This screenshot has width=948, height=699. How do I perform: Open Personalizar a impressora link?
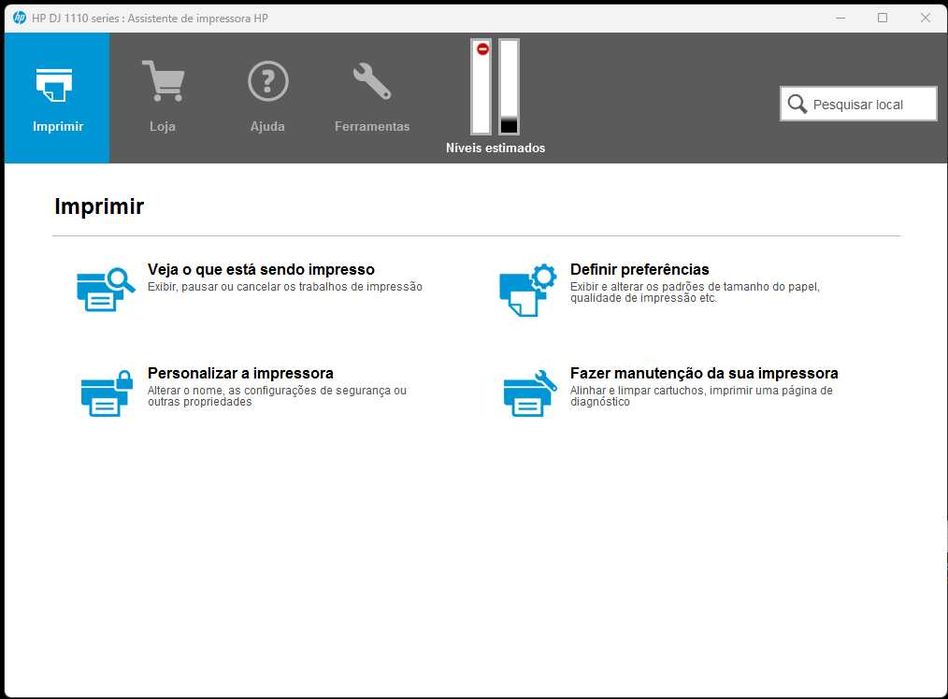(241, 373)
